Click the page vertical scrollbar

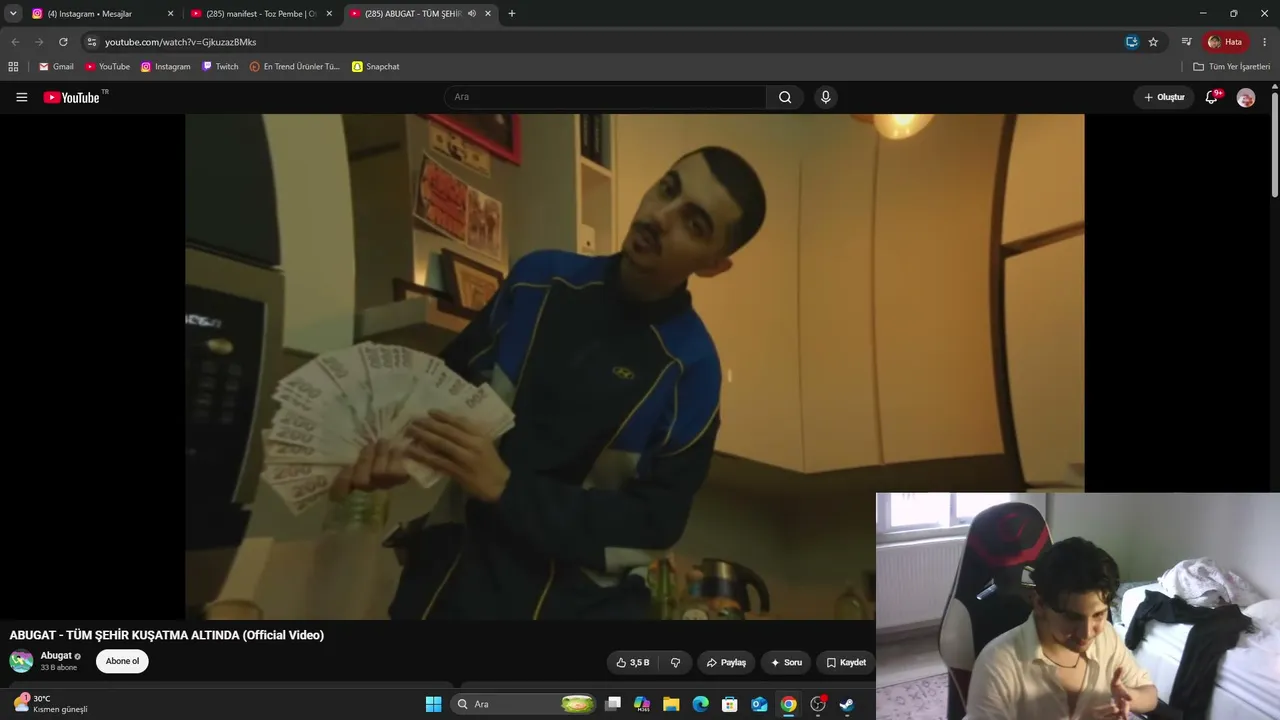tap(1275, 145)
